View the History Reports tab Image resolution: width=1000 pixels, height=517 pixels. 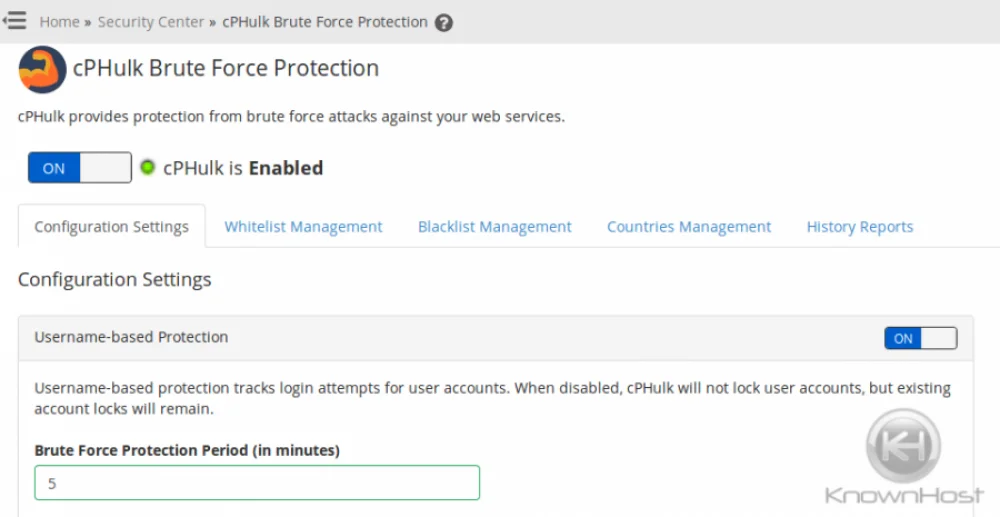click(x=860, y=226)
